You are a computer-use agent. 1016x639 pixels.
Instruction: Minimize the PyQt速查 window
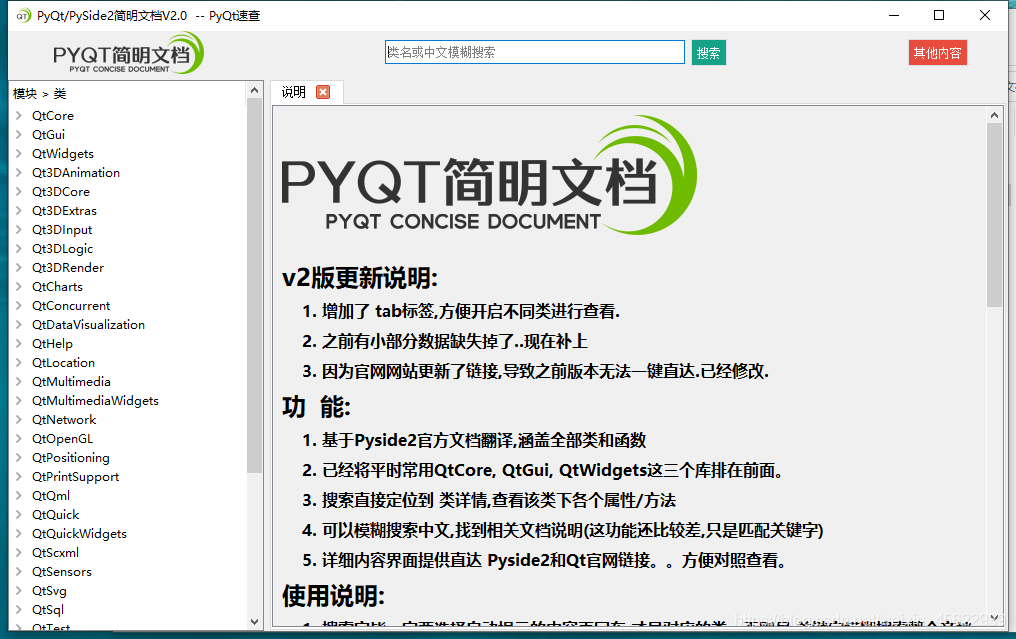[x=894, y=16]
